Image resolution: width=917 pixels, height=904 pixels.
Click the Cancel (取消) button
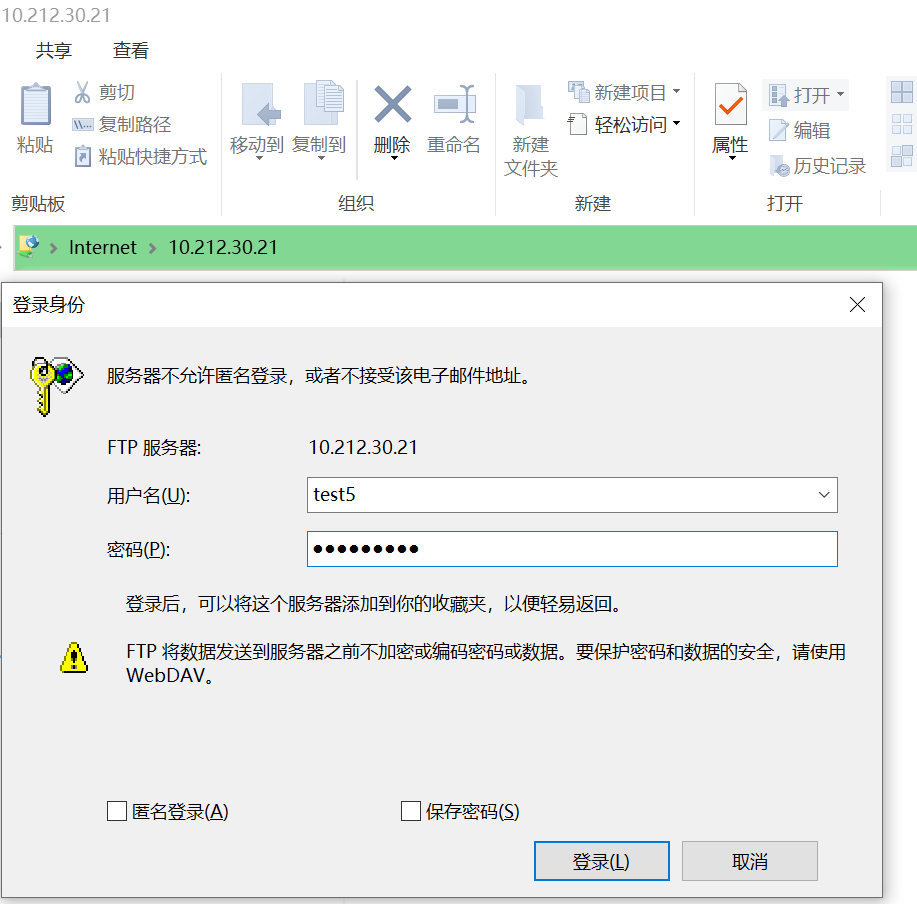click(x=750, y=861)
